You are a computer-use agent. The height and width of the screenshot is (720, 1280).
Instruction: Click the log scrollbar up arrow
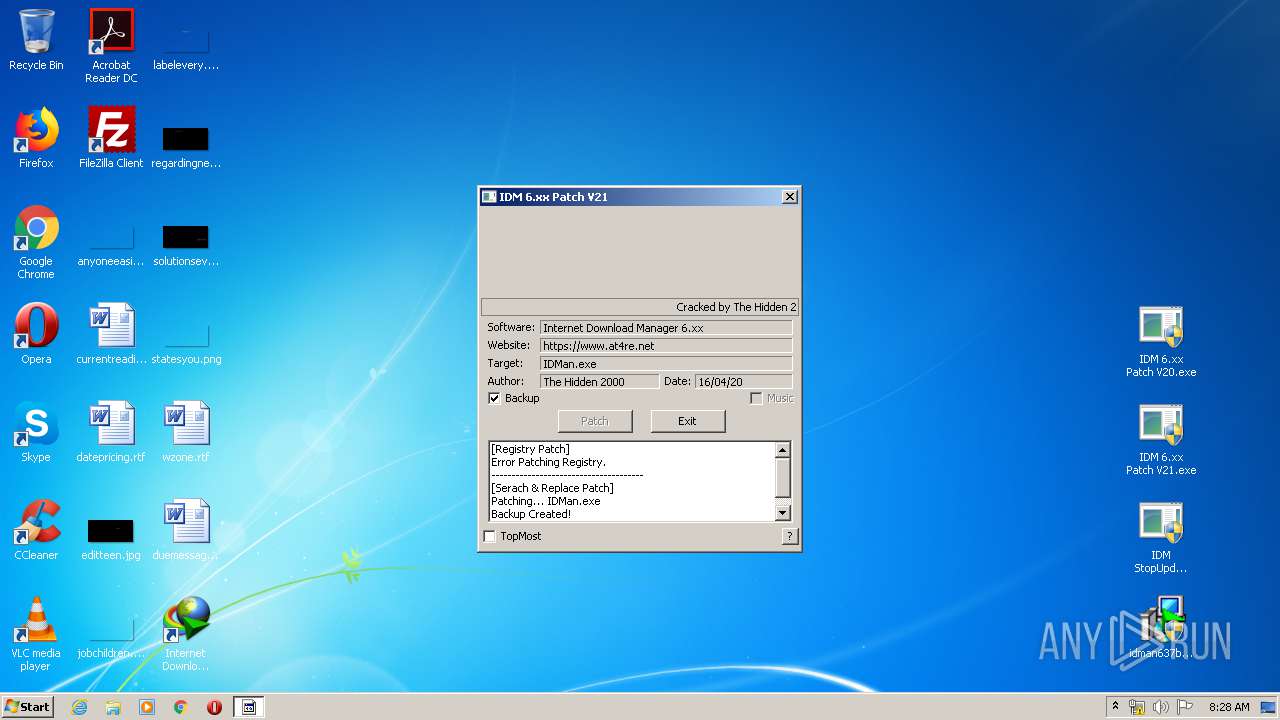click(783, 451)
